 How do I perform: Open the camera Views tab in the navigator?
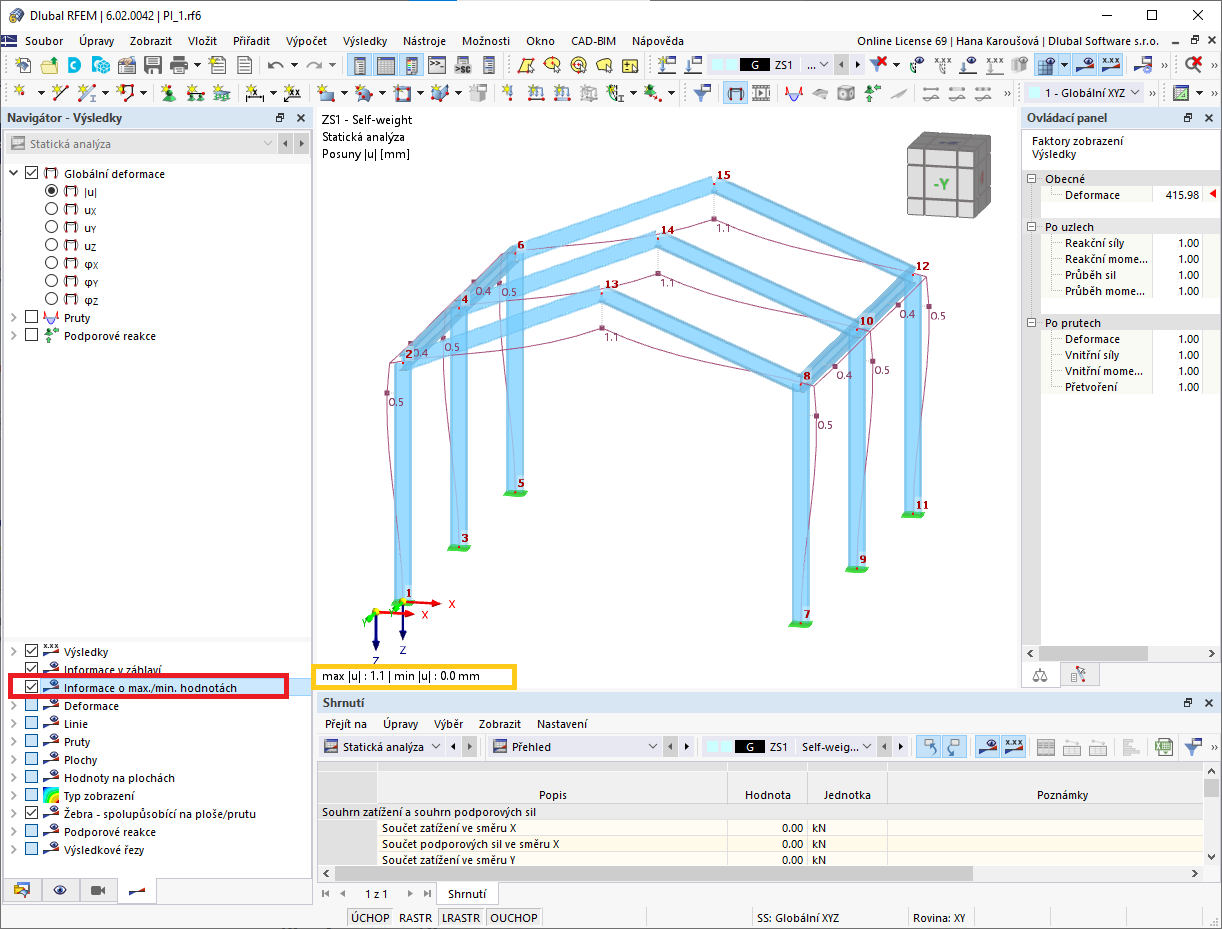pos(98,889)
